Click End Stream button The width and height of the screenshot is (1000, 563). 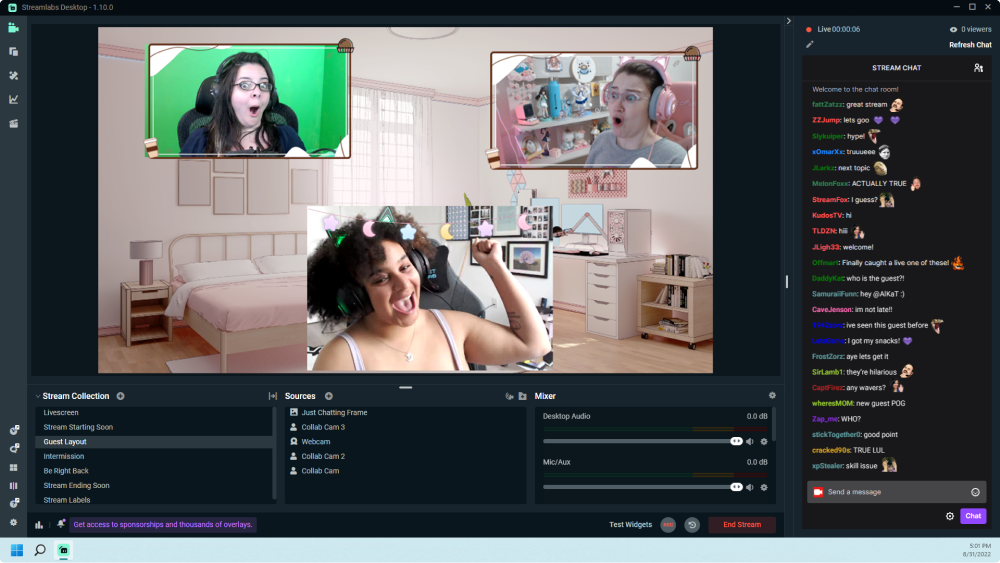tap(742, 525)
